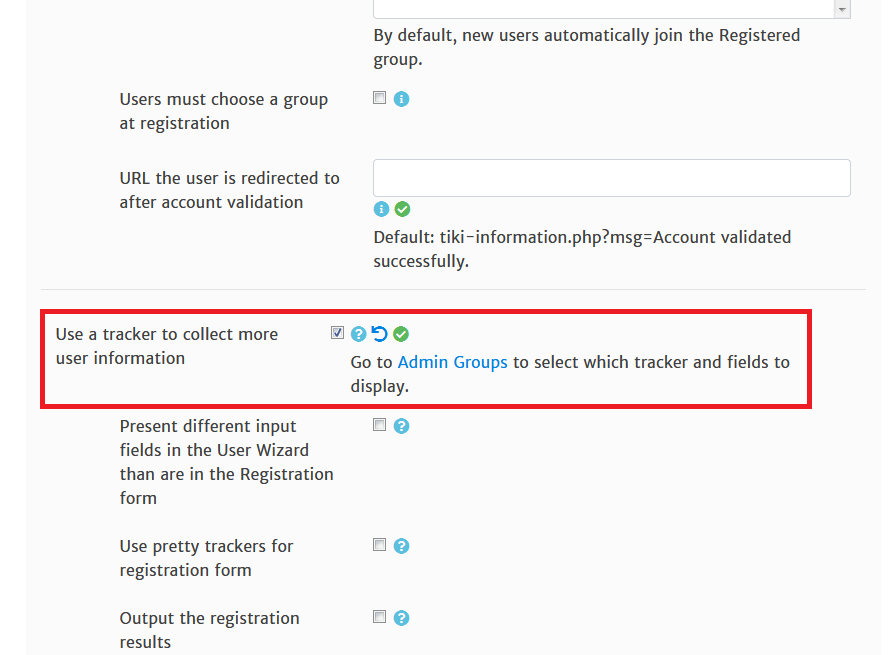The height and width of the screenshot is (655, 895).
Task: Check the 'Output the registration results' box
Action: (x=379, y=617)
